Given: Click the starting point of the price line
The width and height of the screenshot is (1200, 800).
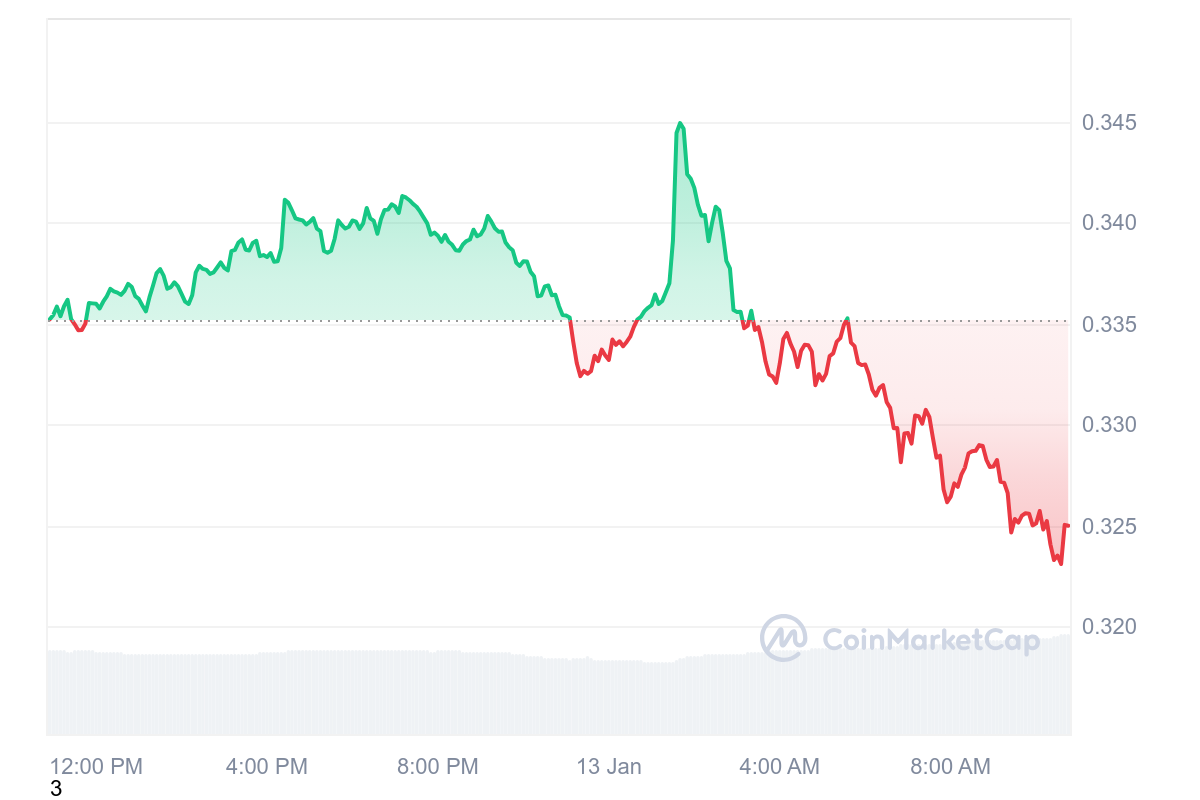Looking at the screenshot, I should pyautogui.click(x=49, y=319).
